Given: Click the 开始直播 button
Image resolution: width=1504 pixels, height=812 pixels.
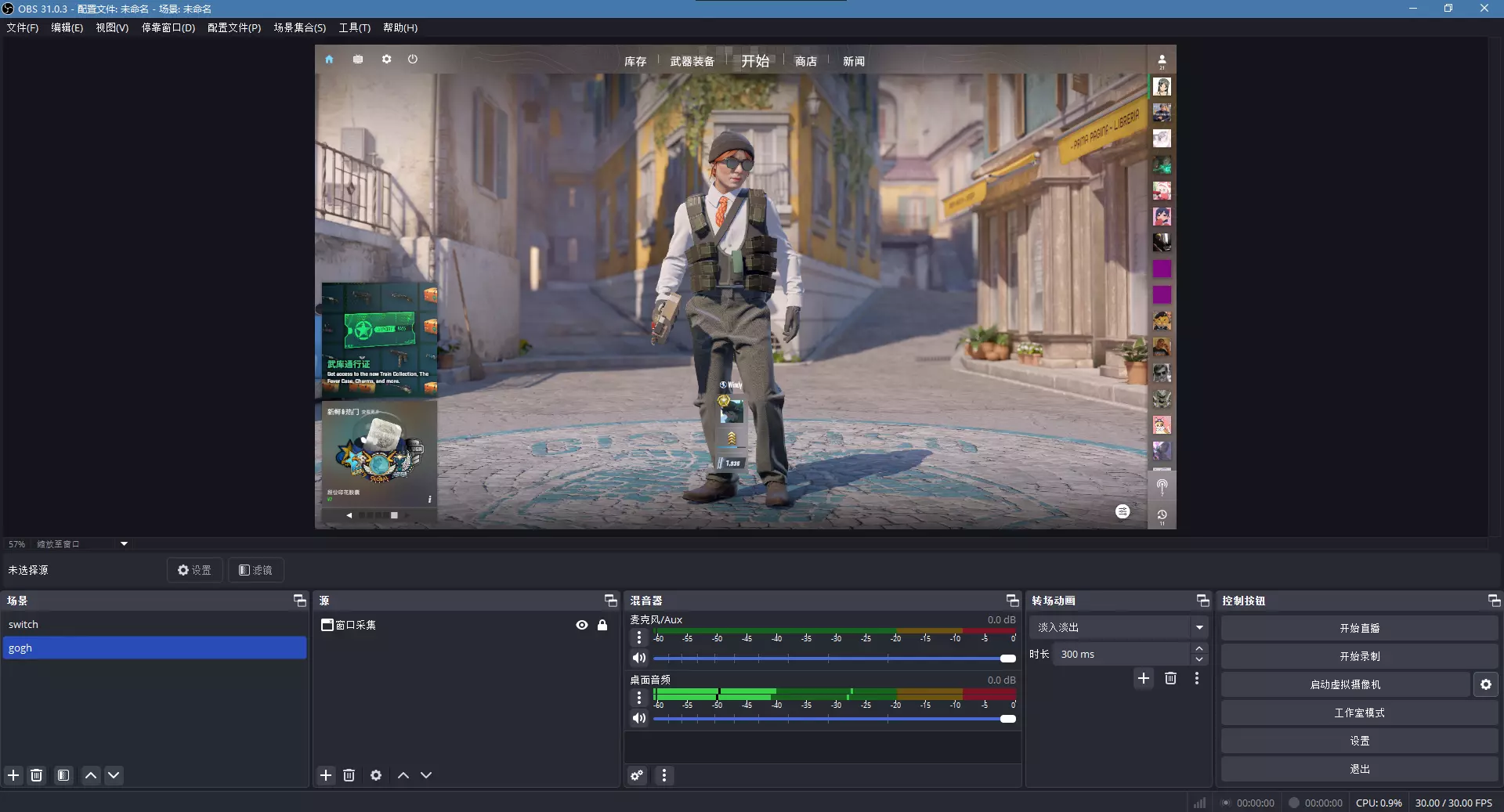Looking at the screenshot, I should (1359, 628).
